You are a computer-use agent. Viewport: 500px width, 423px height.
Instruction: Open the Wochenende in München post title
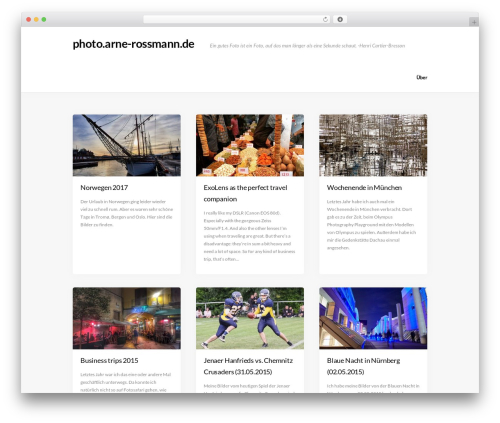(364, 188)
